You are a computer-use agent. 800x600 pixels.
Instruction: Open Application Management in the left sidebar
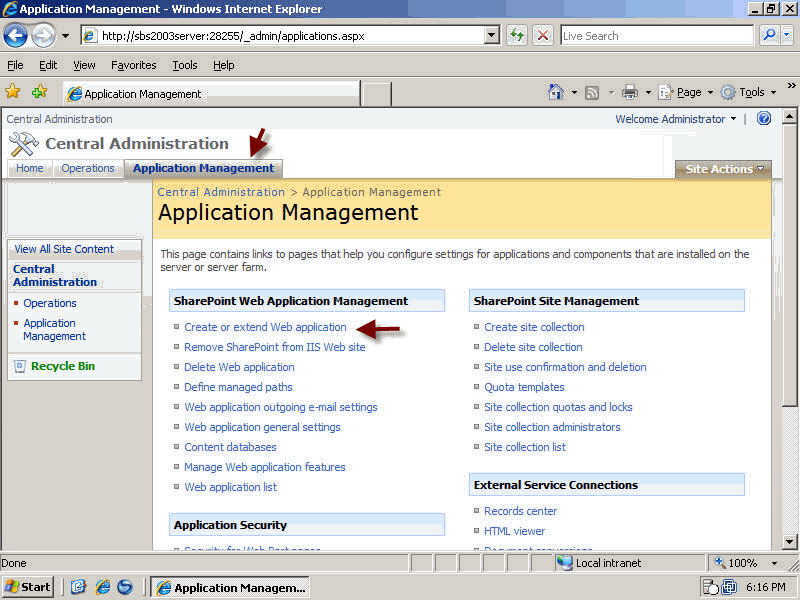point(55,330)
